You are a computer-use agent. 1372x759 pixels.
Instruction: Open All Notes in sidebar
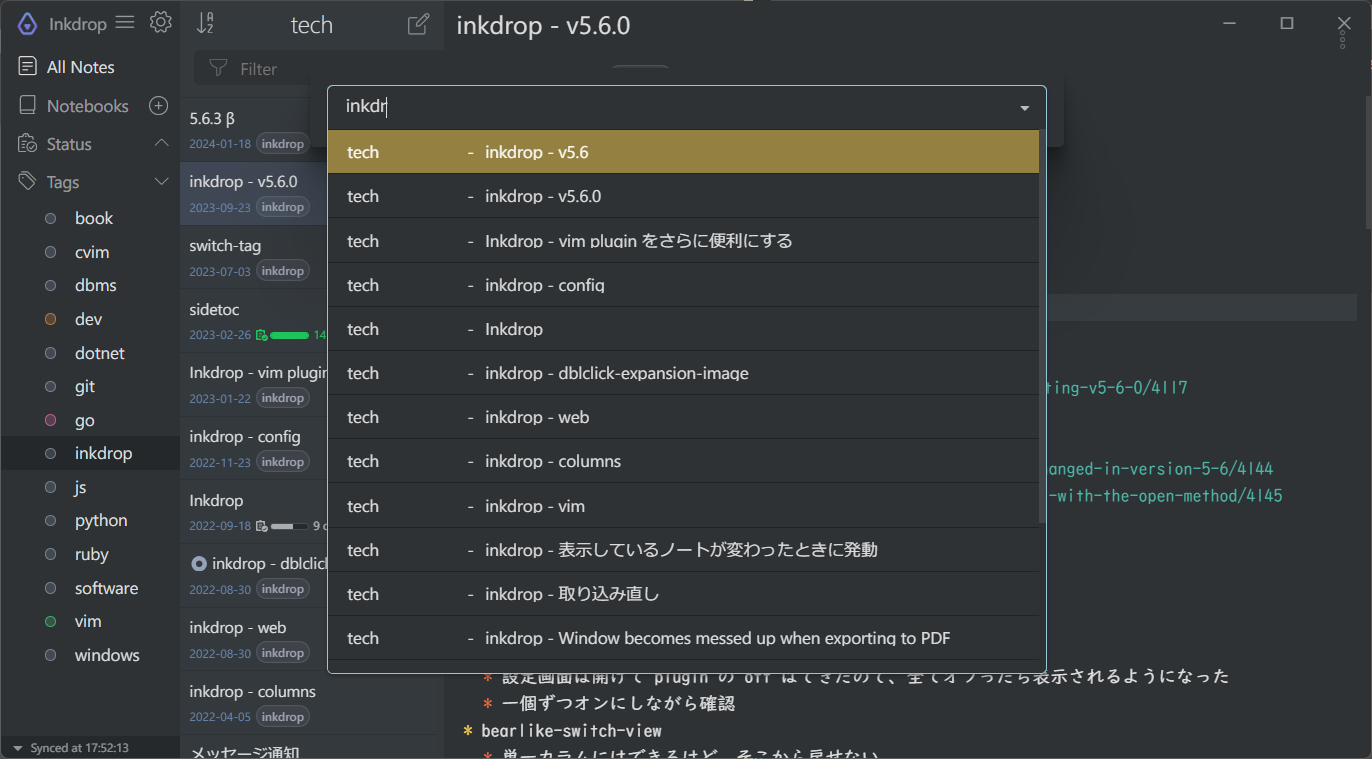[90, 67]
